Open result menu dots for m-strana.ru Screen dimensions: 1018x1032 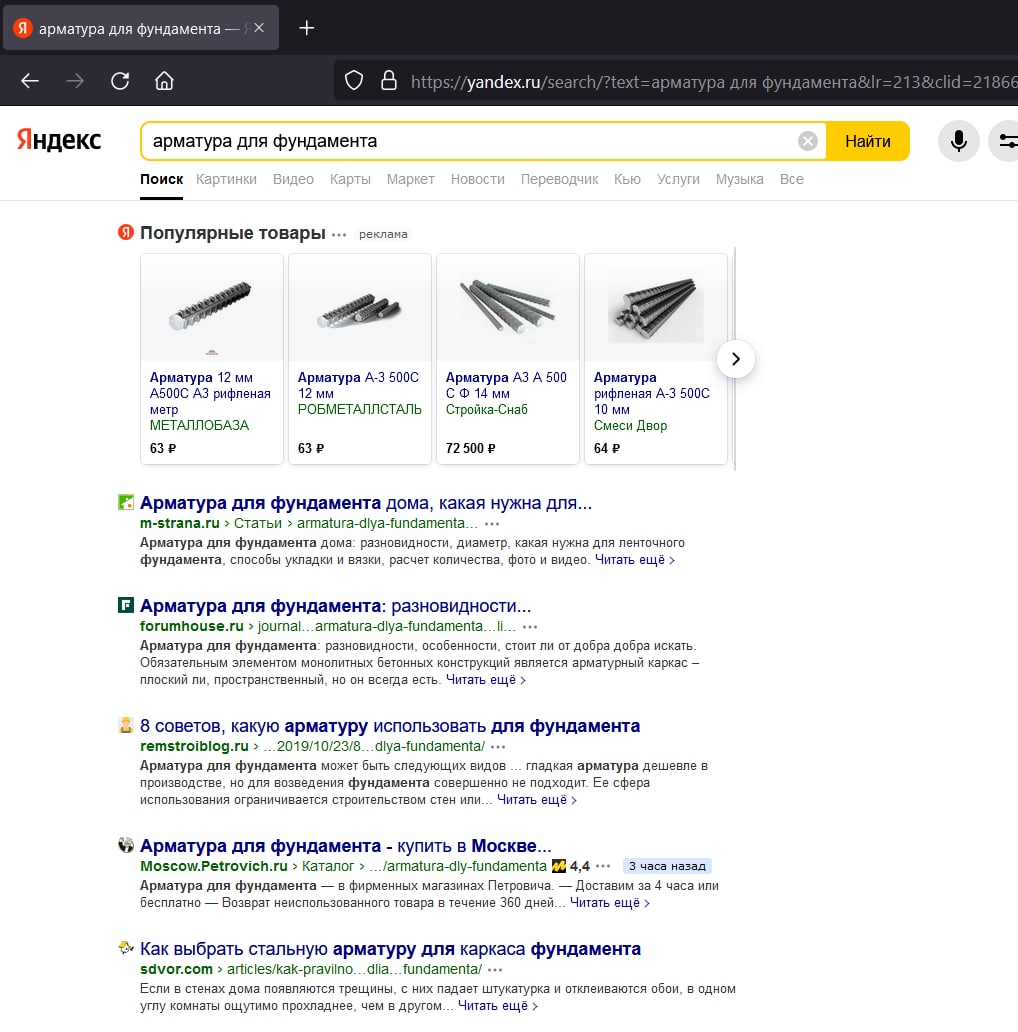pyautogui.click(x=492, y=524)
